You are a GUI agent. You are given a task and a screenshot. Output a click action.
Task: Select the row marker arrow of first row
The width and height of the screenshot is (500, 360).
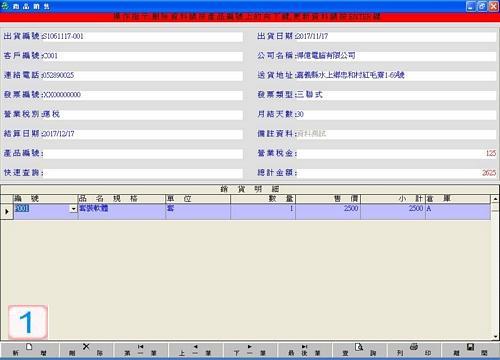click(7, 211)
